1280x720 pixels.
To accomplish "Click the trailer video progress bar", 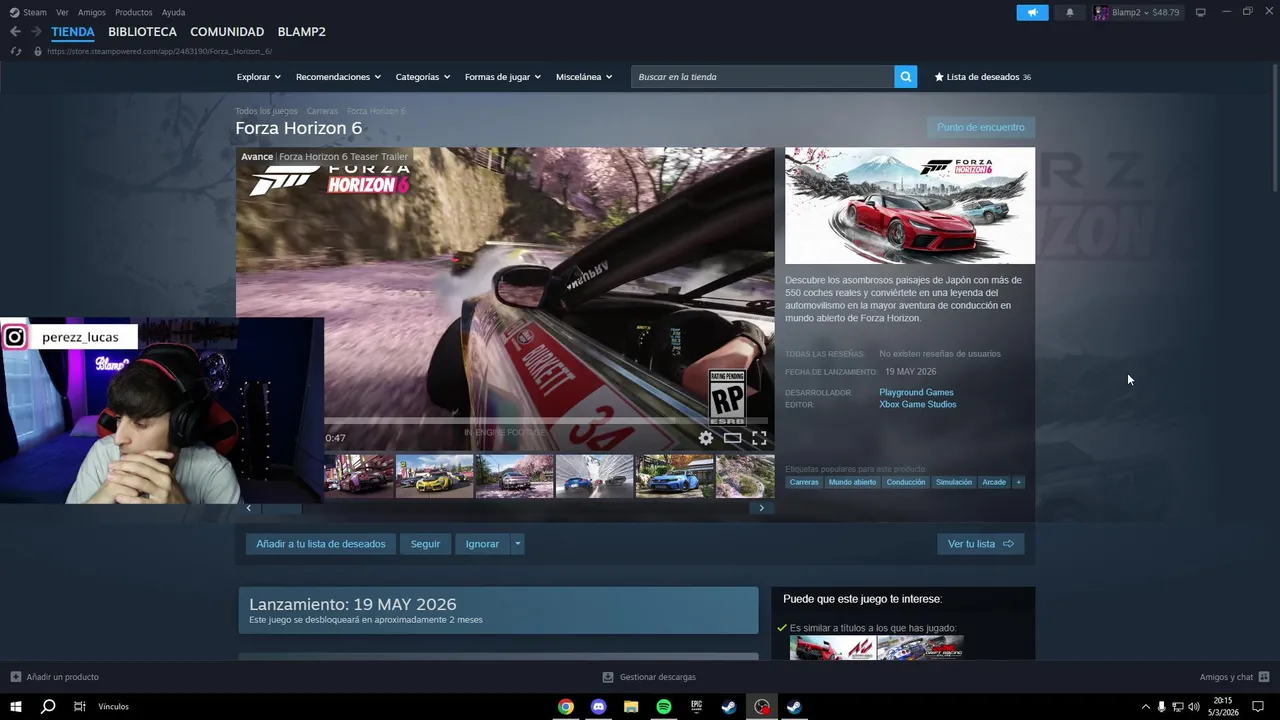I will [x=545, y=420].
